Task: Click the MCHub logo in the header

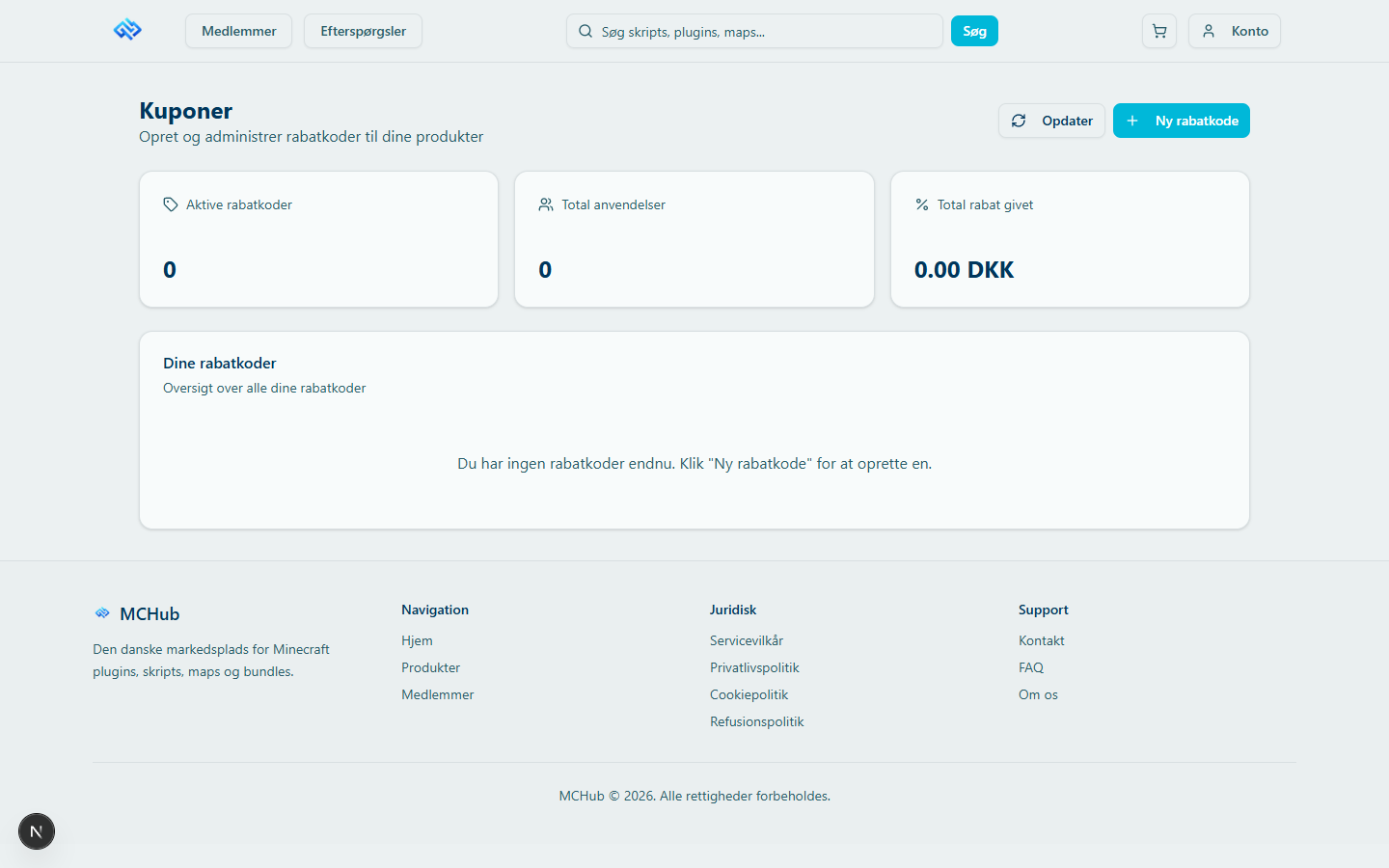Action: [127, 31]
